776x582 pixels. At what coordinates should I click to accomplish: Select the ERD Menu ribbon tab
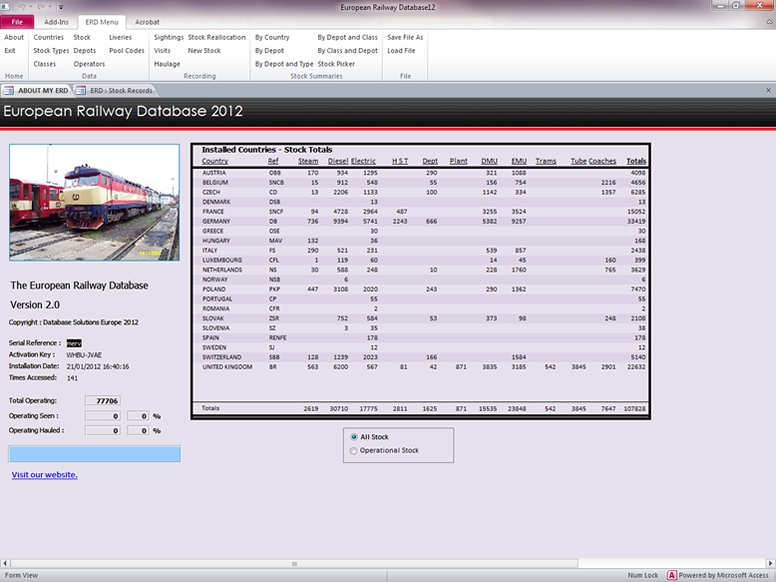pyautogui.click(x=102, y=22)
